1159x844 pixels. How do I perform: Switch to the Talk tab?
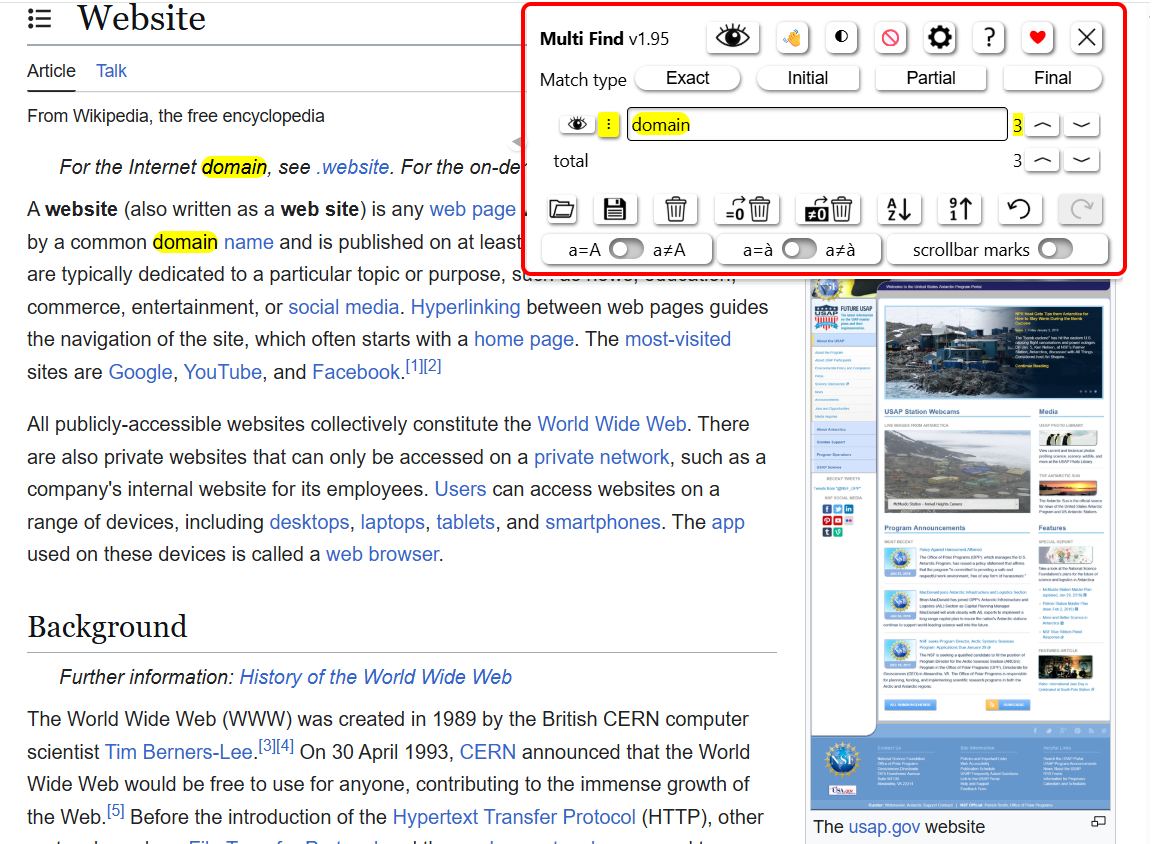[x=111, y=71]
